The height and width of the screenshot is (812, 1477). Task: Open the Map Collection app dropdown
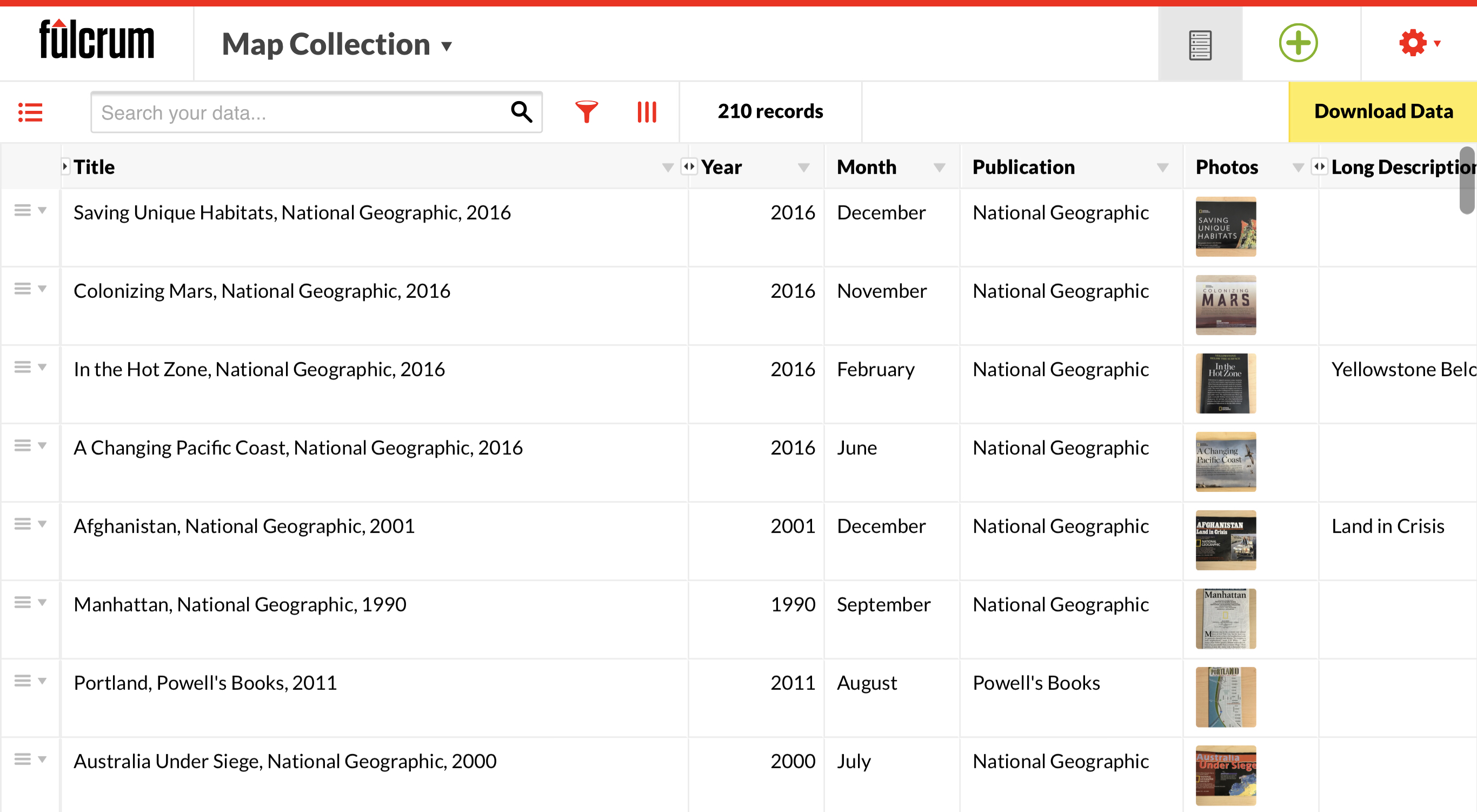(337, 44)
